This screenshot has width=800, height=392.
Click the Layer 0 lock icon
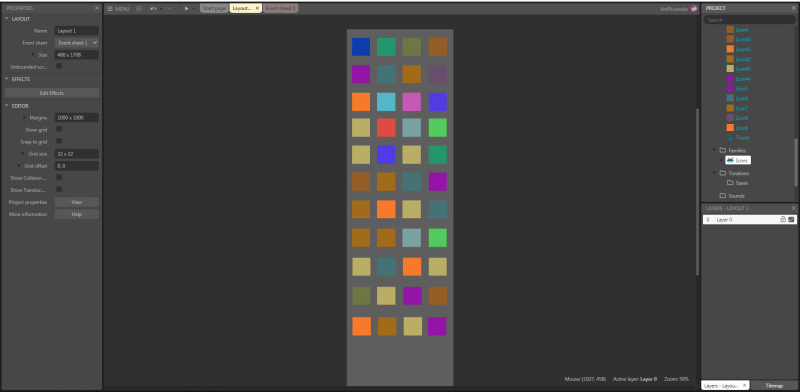[783, 219]
